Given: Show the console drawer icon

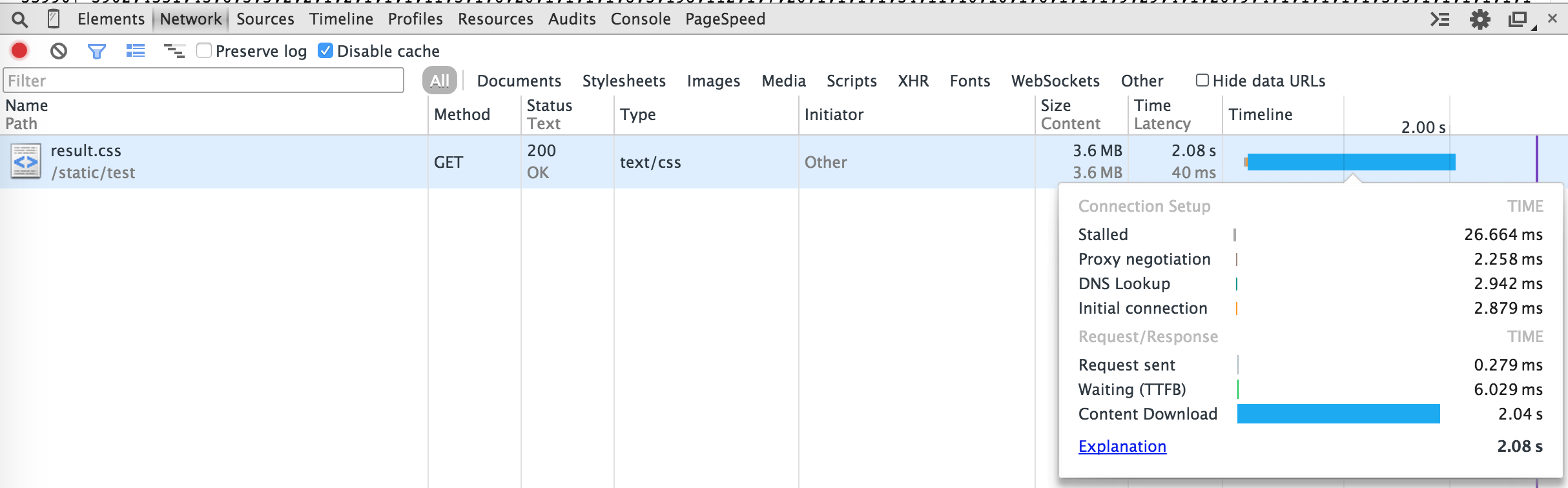Looking at the screenshot, I should point(1439,19).
